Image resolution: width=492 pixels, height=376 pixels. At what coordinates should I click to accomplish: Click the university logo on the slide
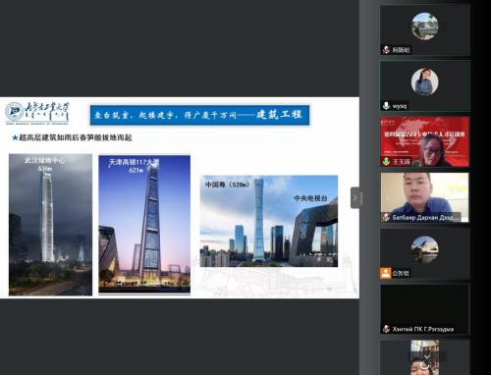click(37, 113)
